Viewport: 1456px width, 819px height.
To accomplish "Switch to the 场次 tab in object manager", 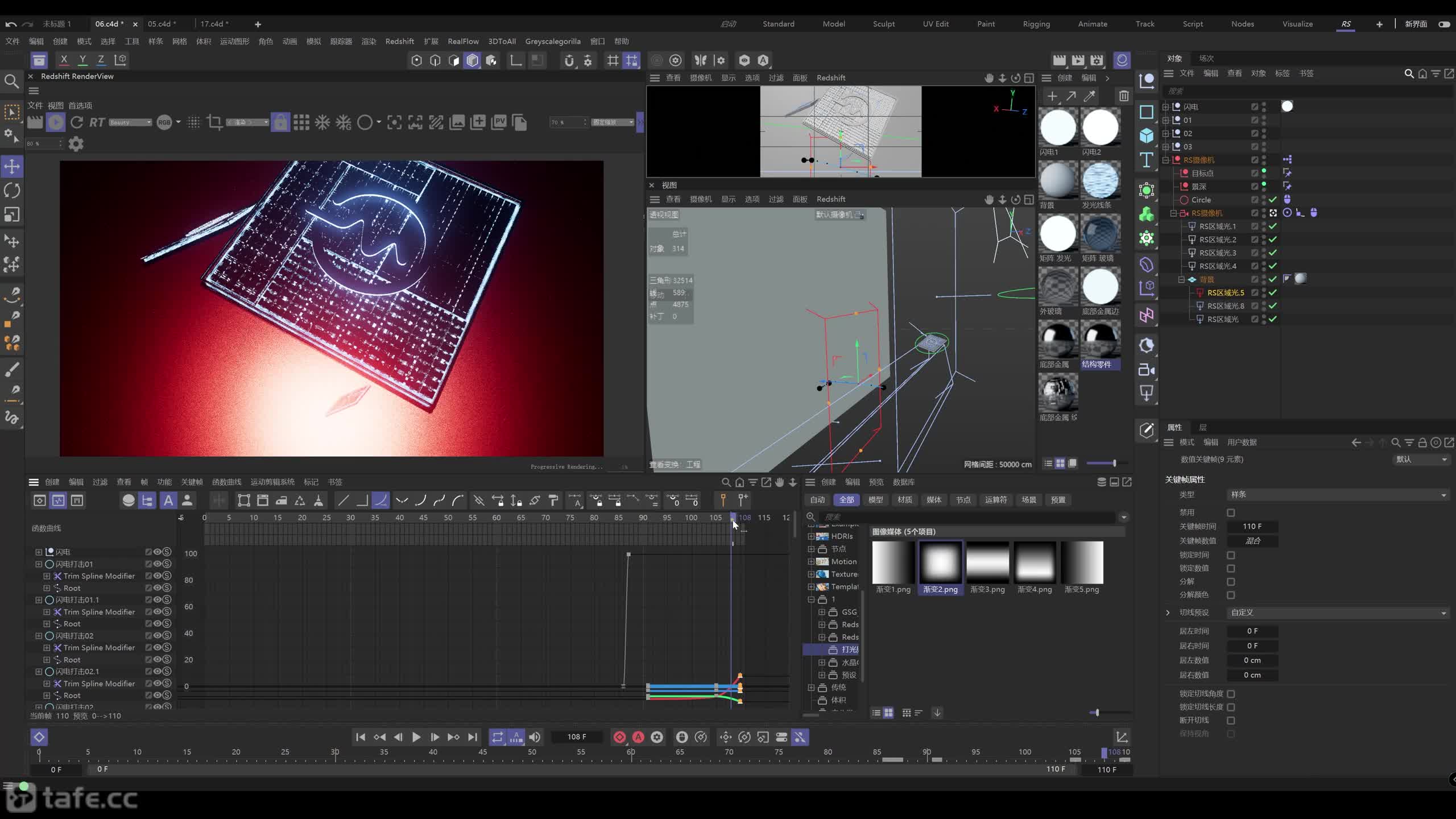I will [x=1206, y=59].
